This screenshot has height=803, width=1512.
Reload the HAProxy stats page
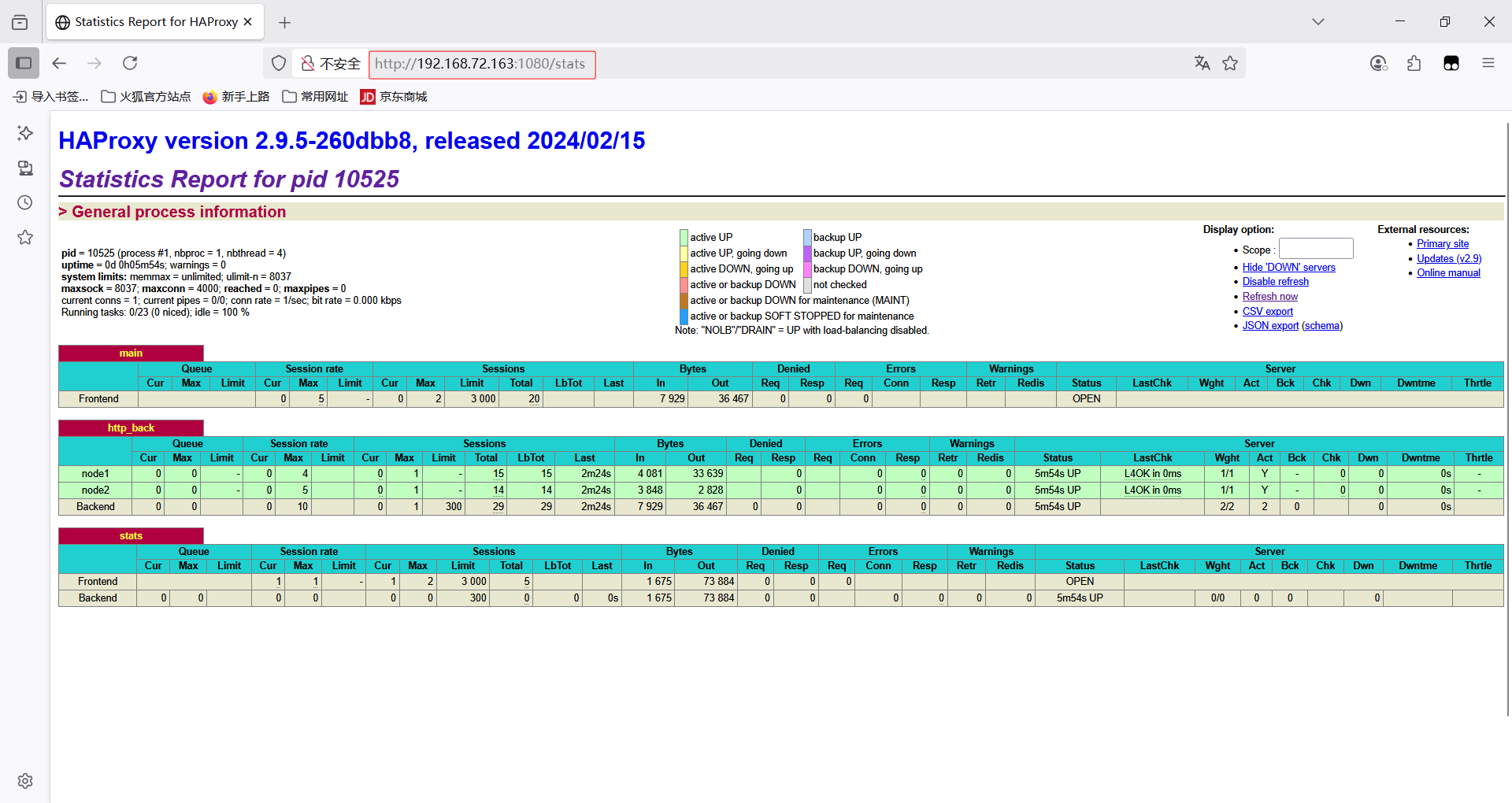(x=130, y=63)
